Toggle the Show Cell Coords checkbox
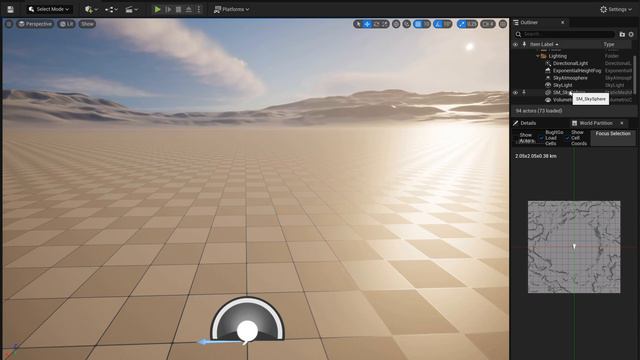Image resolution: width=640 pixels, height=360 pixels. (x=567, y=138)
